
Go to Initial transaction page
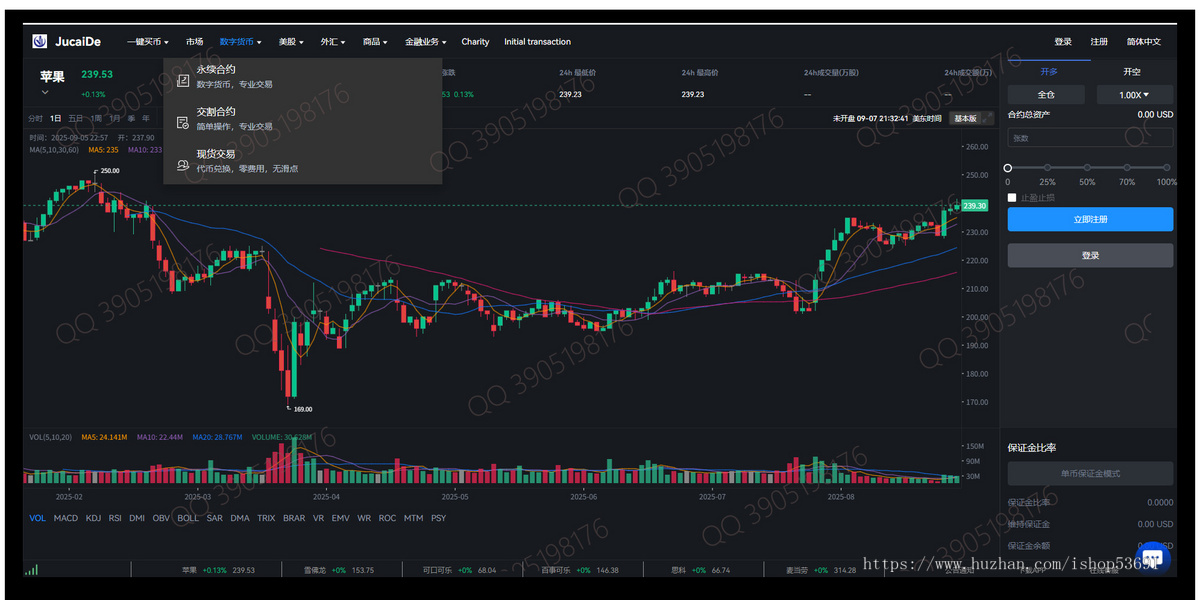click(537, 42)
